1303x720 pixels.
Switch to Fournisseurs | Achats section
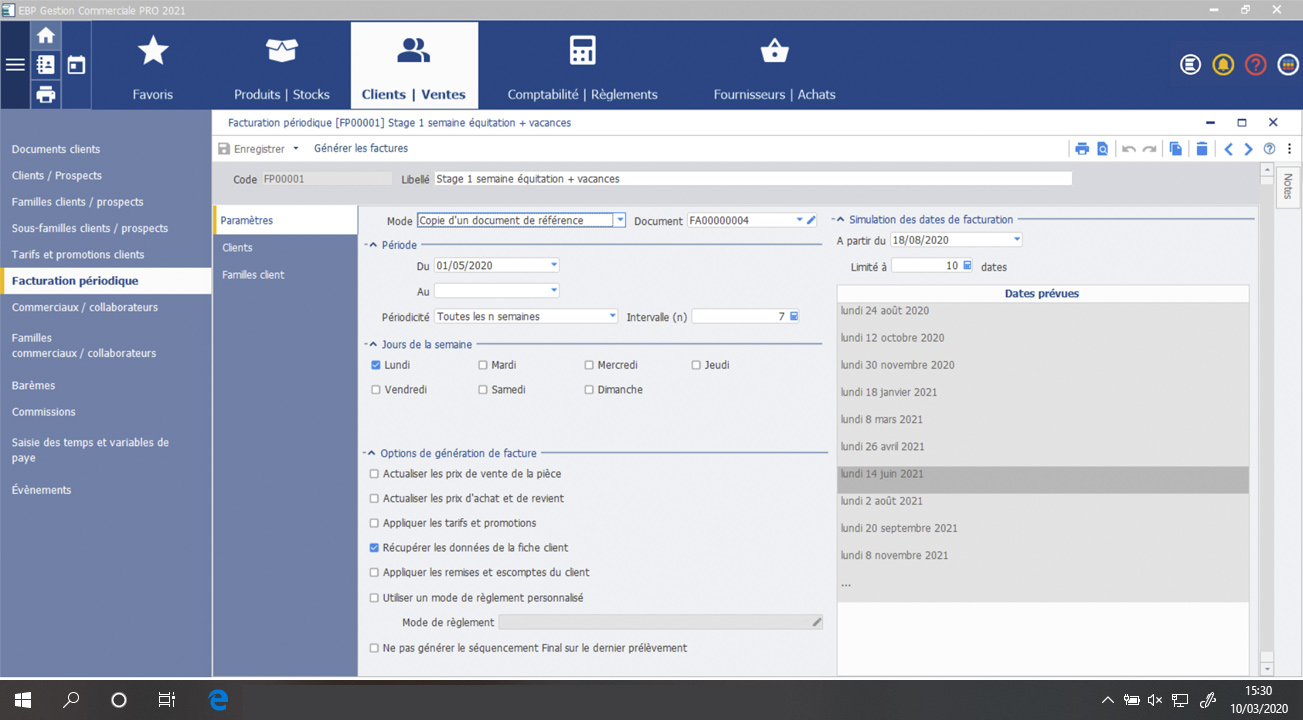click(774, 66)
